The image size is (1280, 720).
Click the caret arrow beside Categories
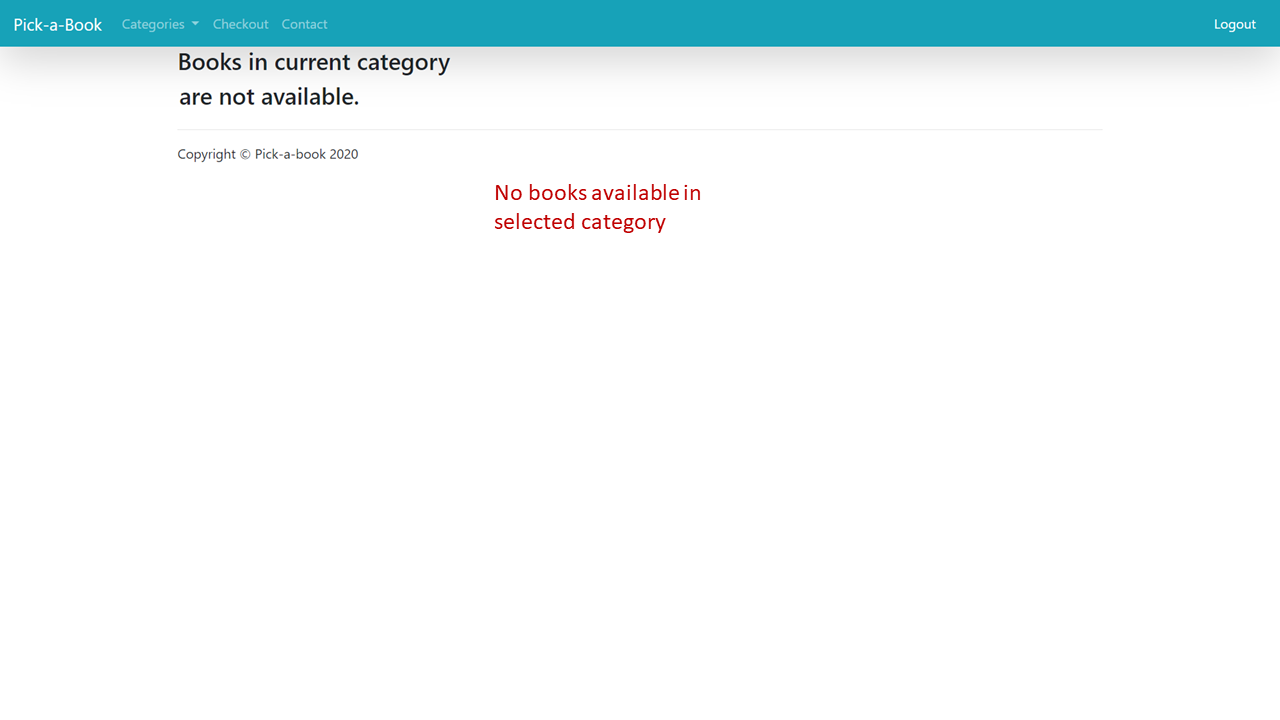coord(195,24)
